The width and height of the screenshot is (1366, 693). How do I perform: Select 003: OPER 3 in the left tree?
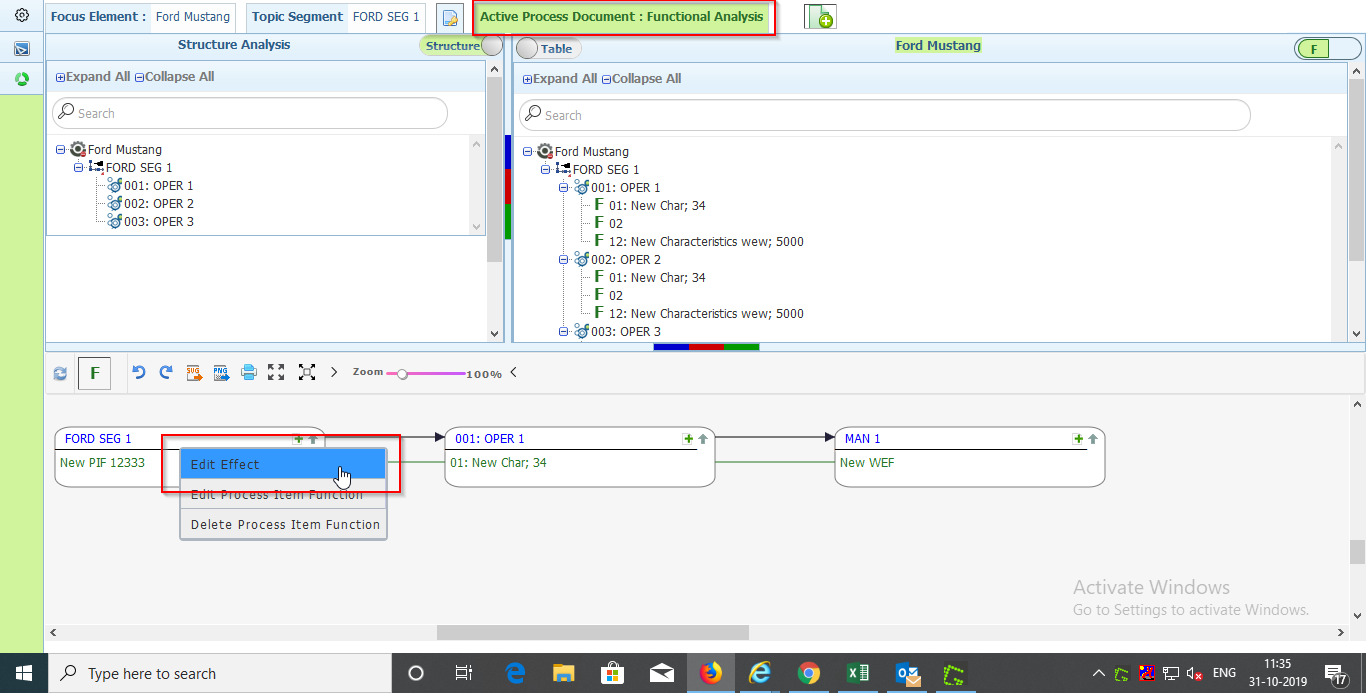(158, 222)
